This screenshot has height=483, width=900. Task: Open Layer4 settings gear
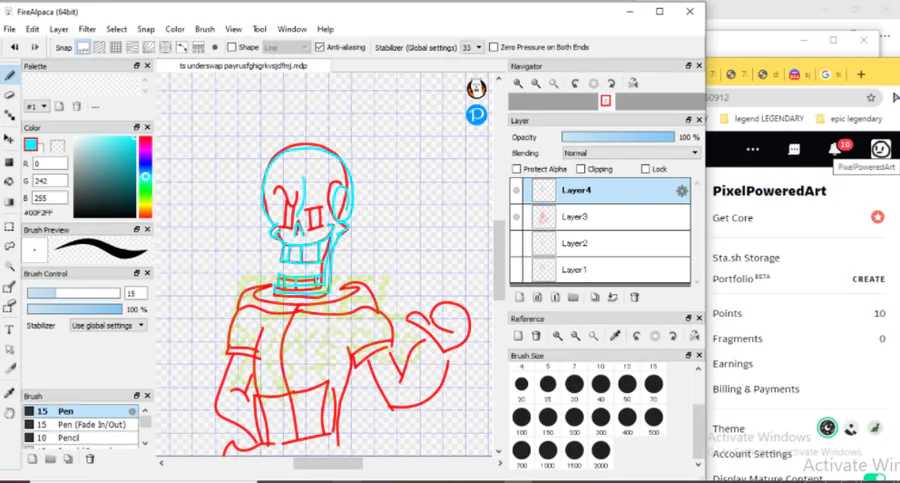[x=681, y=191]
